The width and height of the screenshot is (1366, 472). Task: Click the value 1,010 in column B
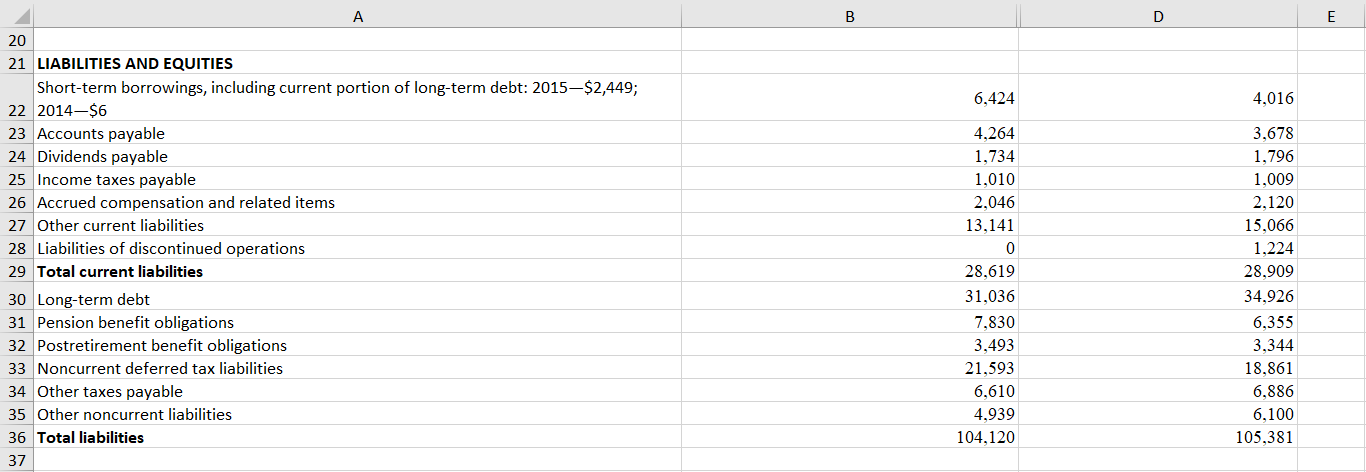click(994, 180)
